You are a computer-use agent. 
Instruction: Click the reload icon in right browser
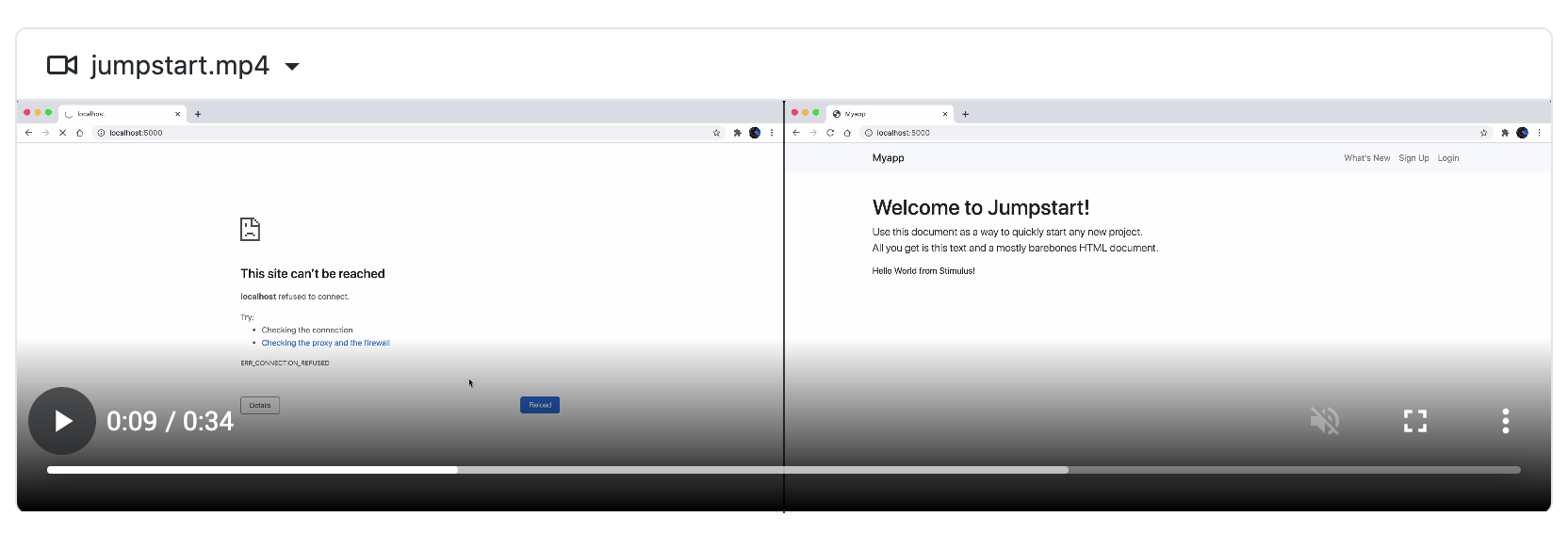(x=830, y=133)
